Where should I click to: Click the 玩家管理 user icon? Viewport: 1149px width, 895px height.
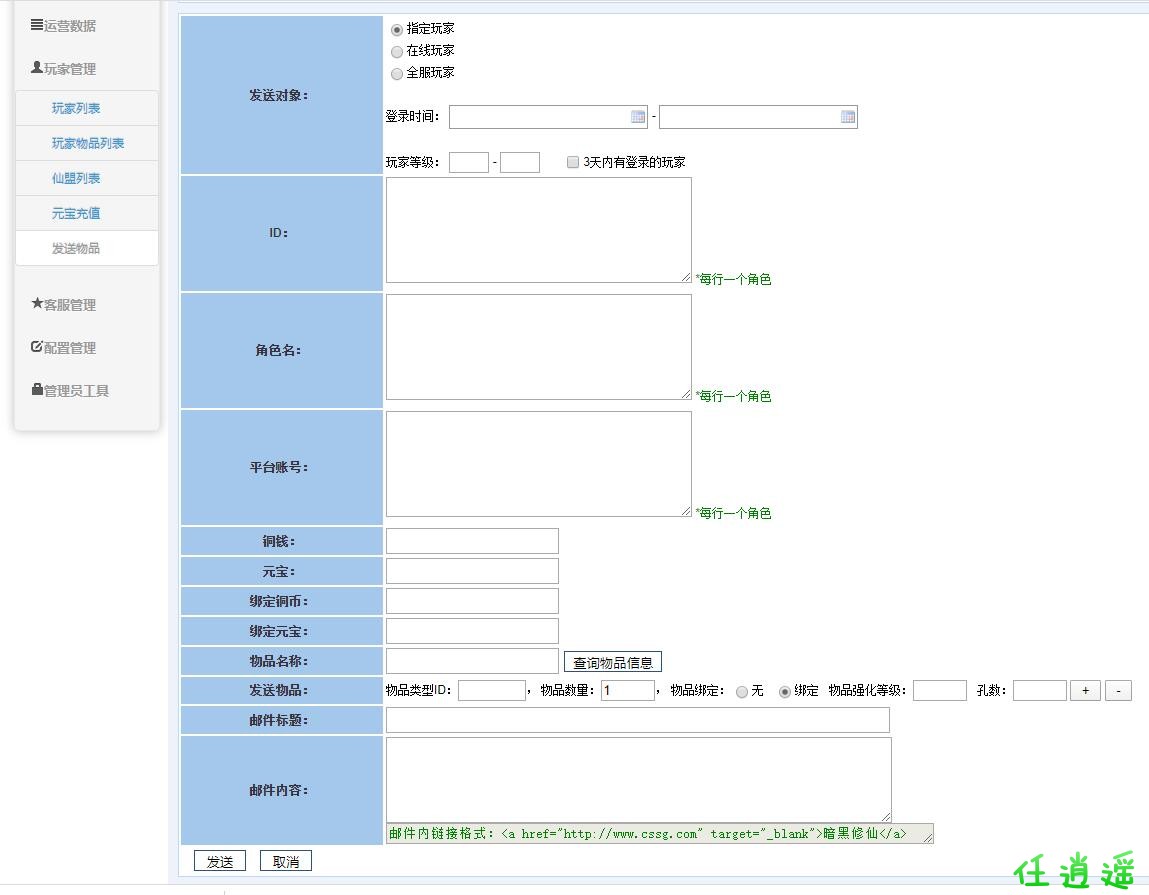[37, 67]
